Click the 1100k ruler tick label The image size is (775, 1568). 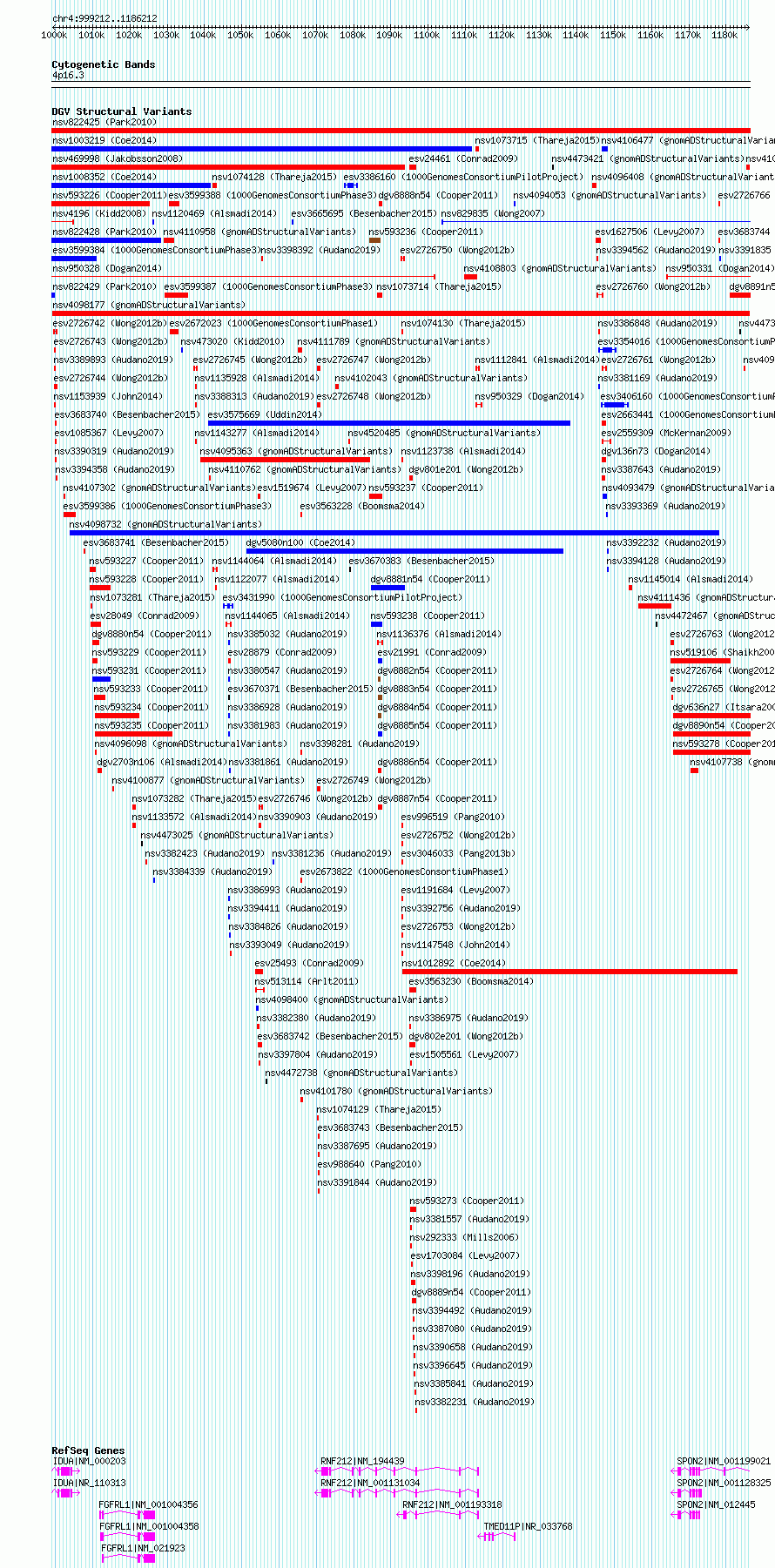pos(427,36)
